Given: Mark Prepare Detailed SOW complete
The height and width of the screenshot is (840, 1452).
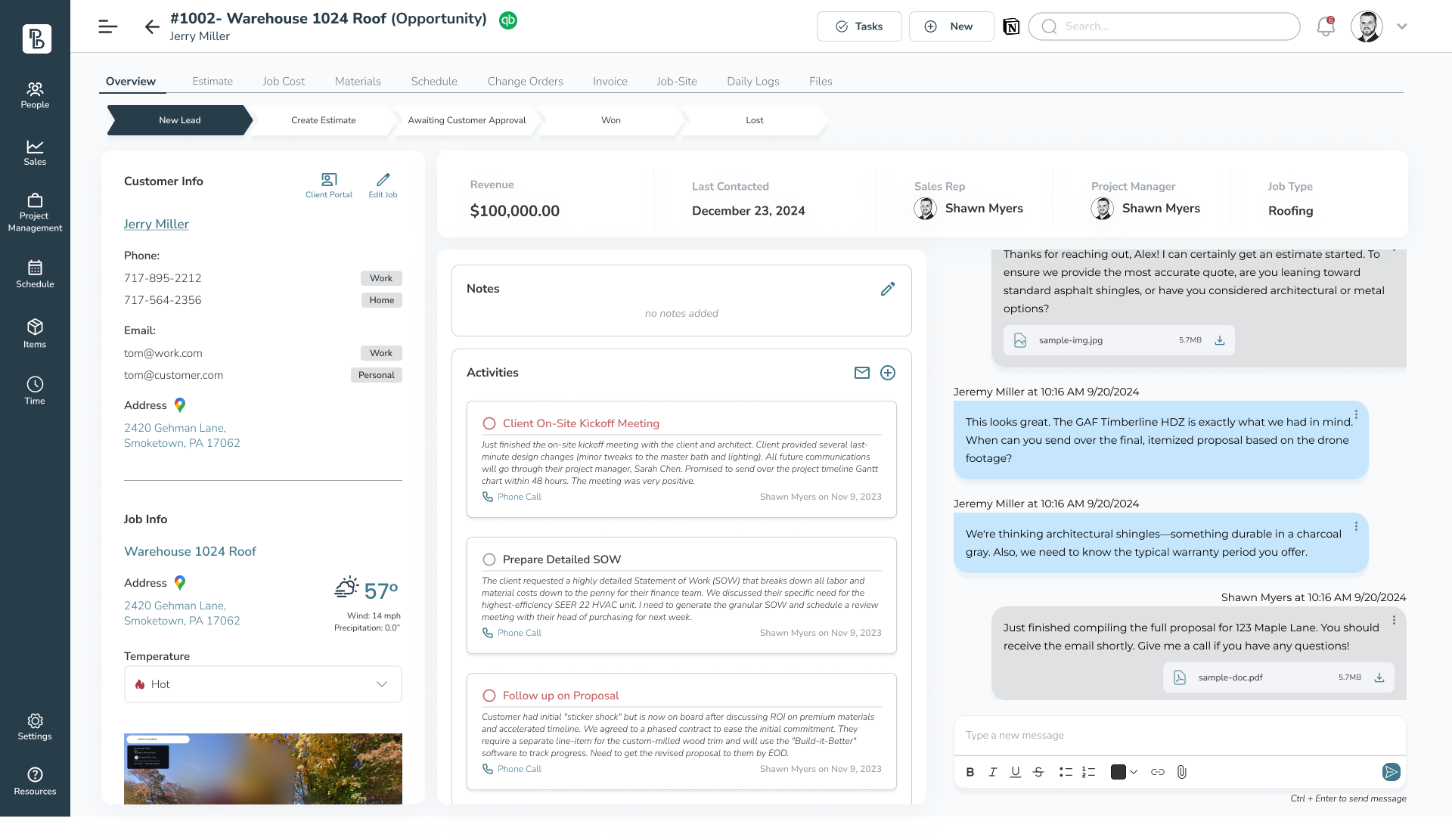Looking at the screenshot, I should tap(489, 559).
